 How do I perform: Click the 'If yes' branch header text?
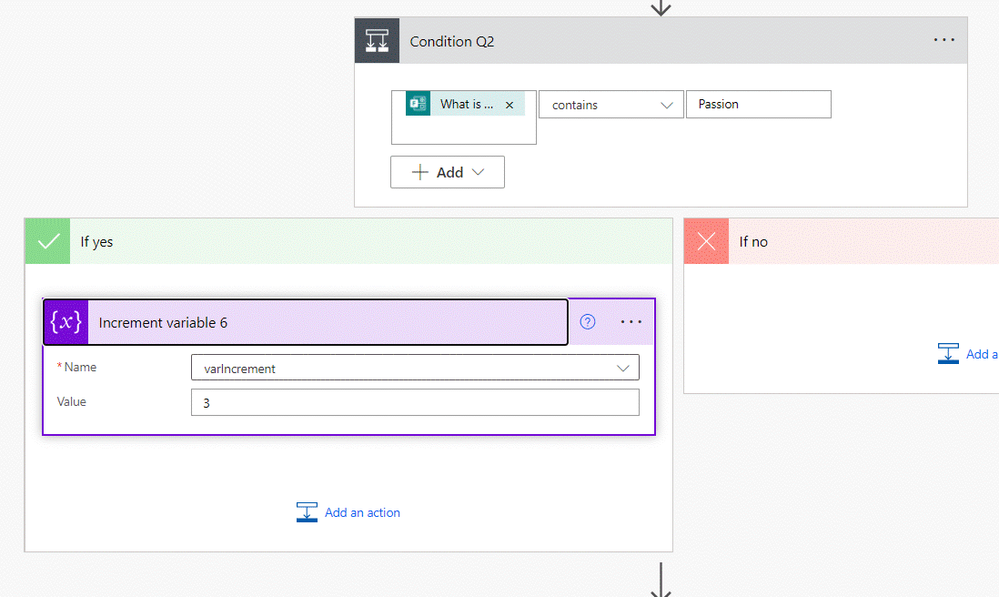click(x=97, y=242)
